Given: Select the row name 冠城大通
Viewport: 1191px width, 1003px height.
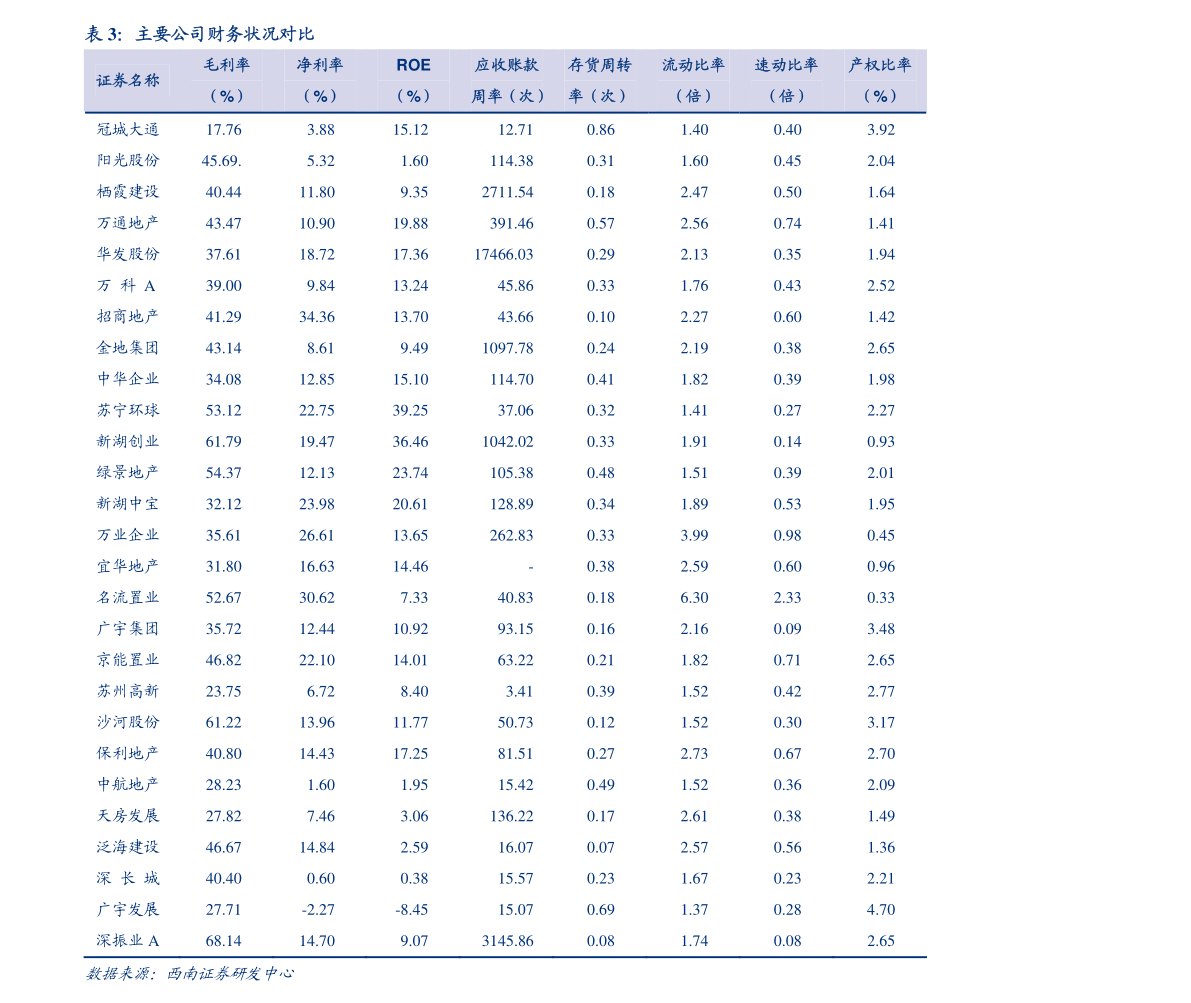Looking at the screenshot, I should click(128, 129).
